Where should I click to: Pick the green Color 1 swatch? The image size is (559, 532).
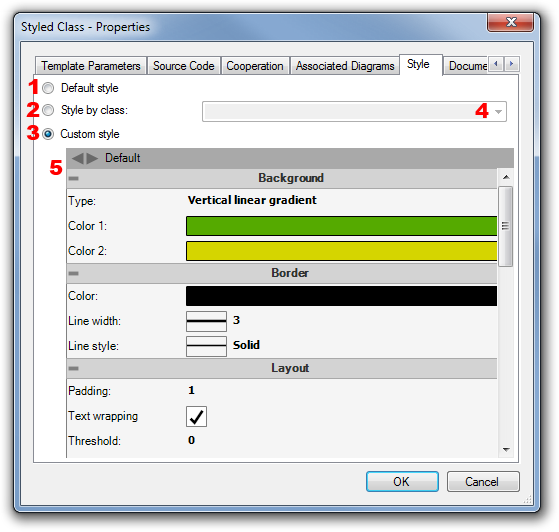coord(341,226)
